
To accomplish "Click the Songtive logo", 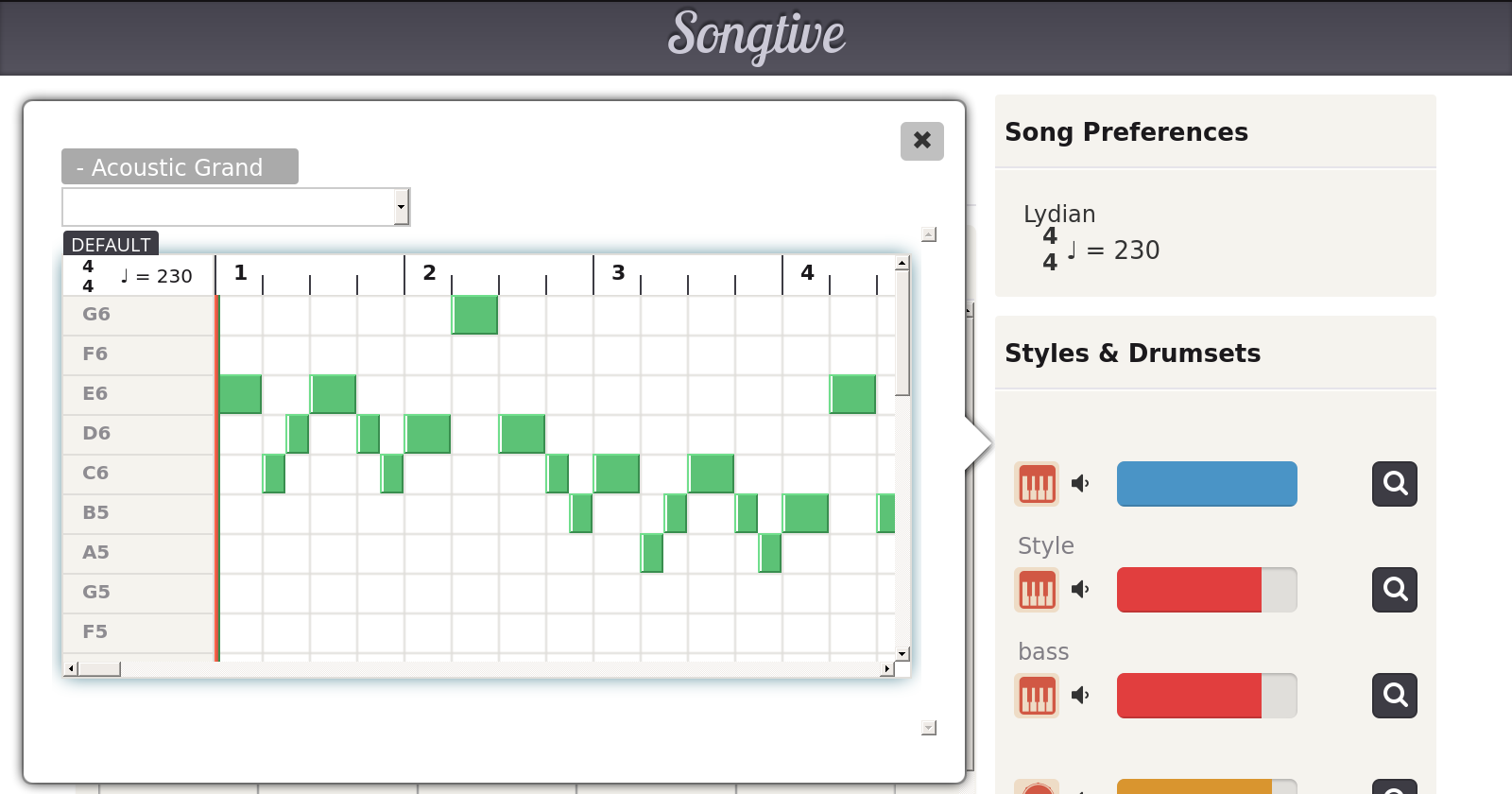I will (x=756, y=36).
